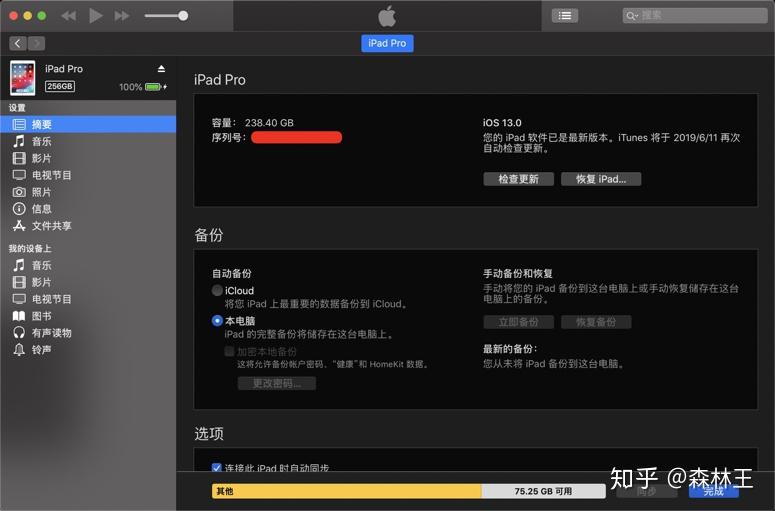The image size is (775, 511).
Task: Click the iPad Pro device thumbnail
Action: [x=22, y=78]
